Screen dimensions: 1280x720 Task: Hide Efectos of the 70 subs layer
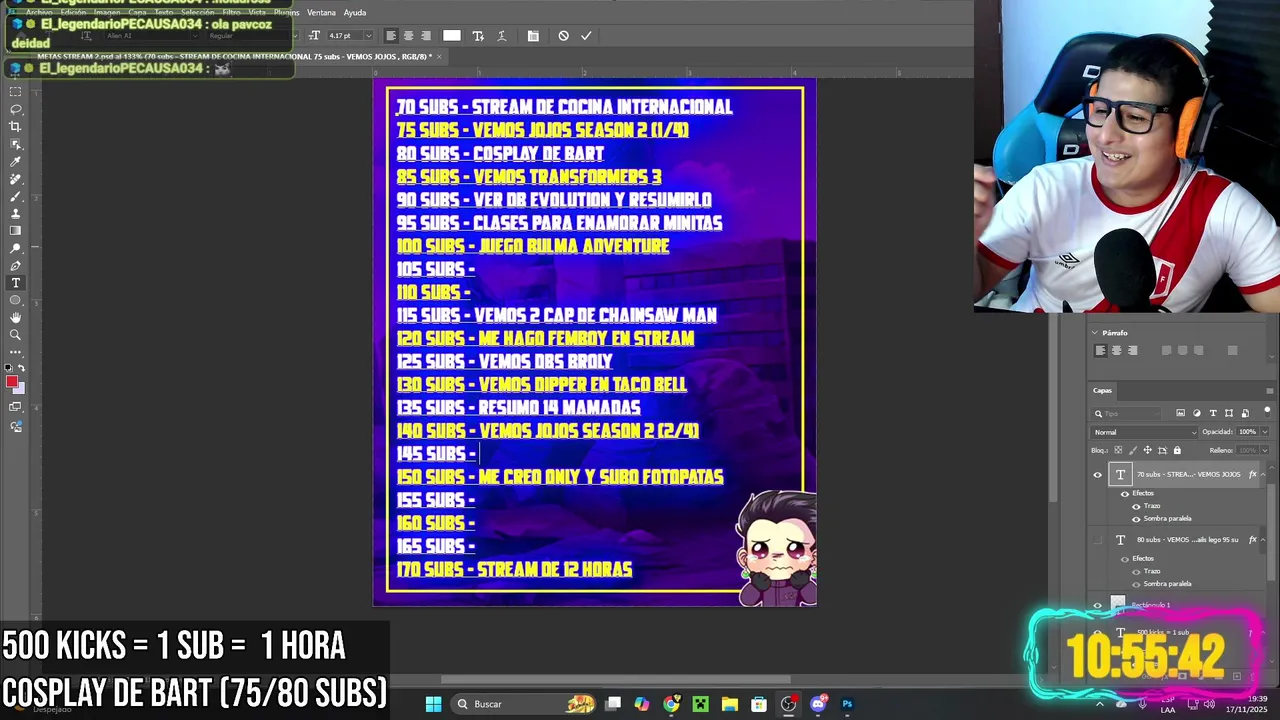[1125, 494]
